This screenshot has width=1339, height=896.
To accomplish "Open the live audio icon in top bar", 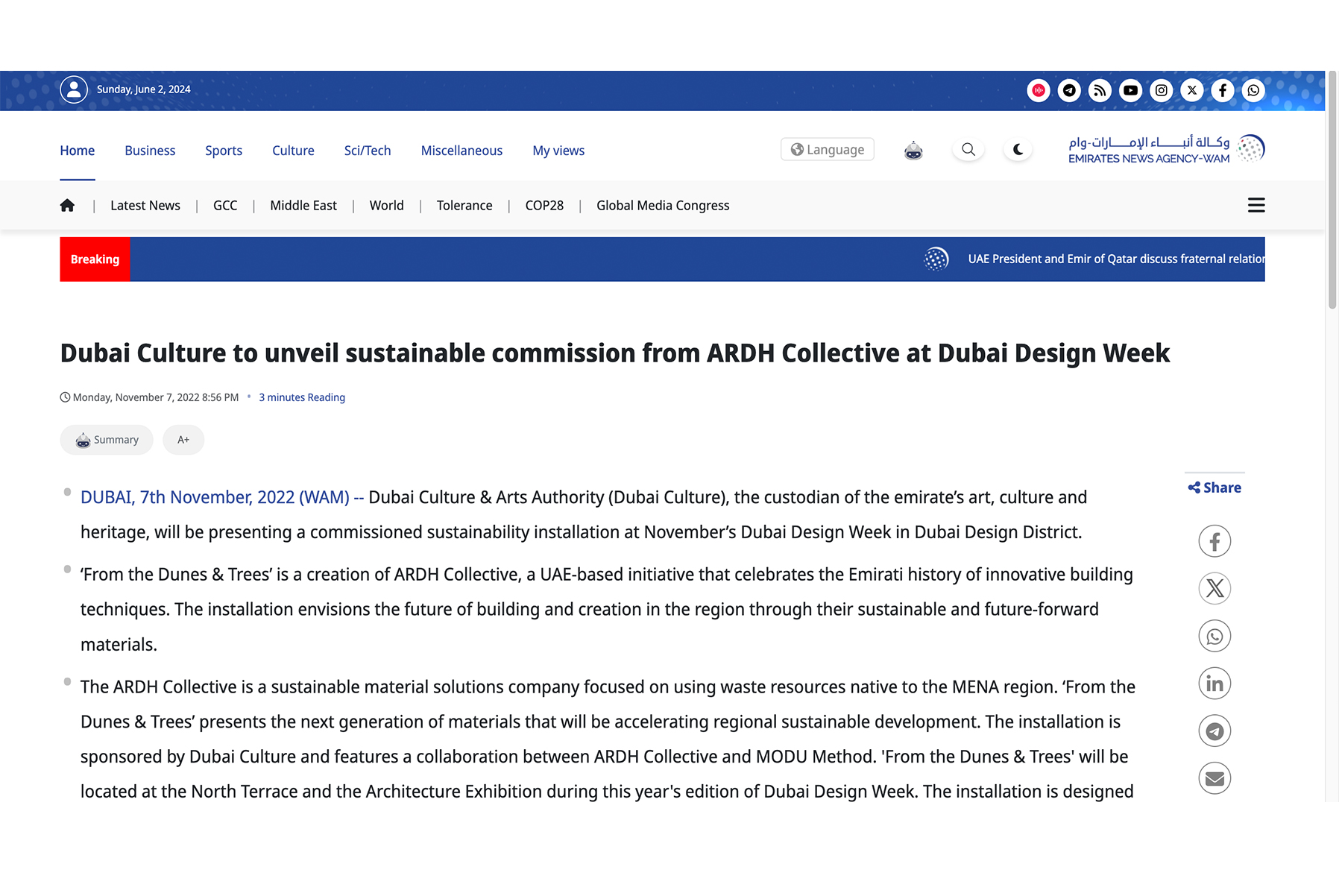I will coord(1039,90).
